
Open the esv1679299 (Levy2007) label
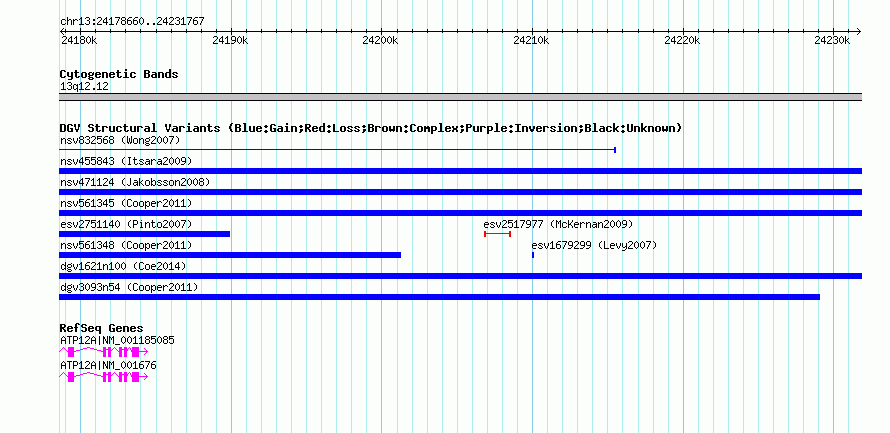tap(594, 245)
